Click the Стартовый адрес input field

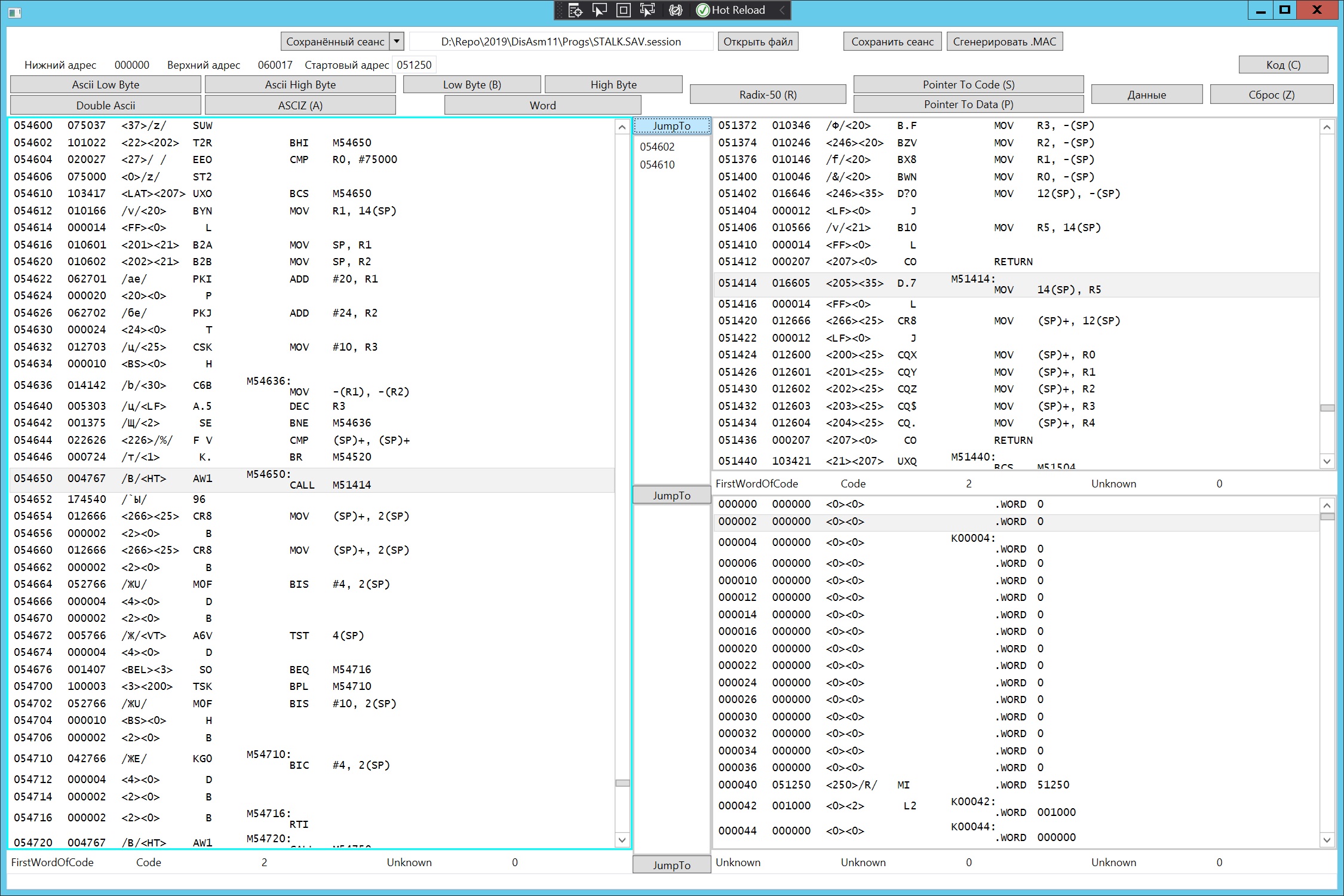click(414, 65)
